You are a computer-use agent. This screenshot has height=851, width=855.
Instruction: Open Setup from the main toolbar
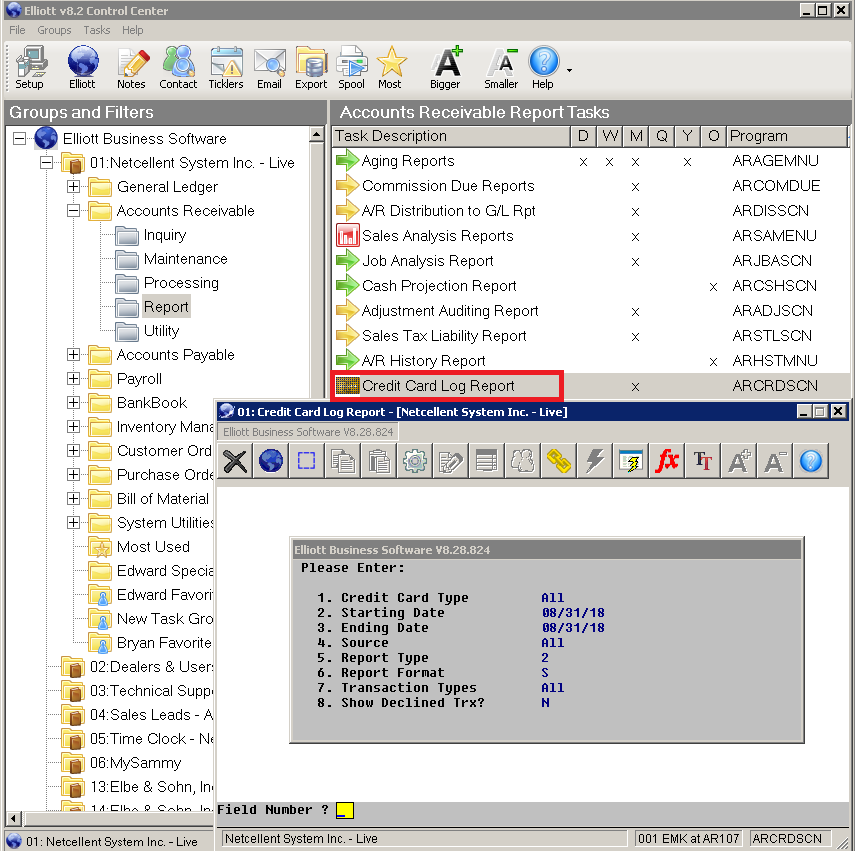29,68
